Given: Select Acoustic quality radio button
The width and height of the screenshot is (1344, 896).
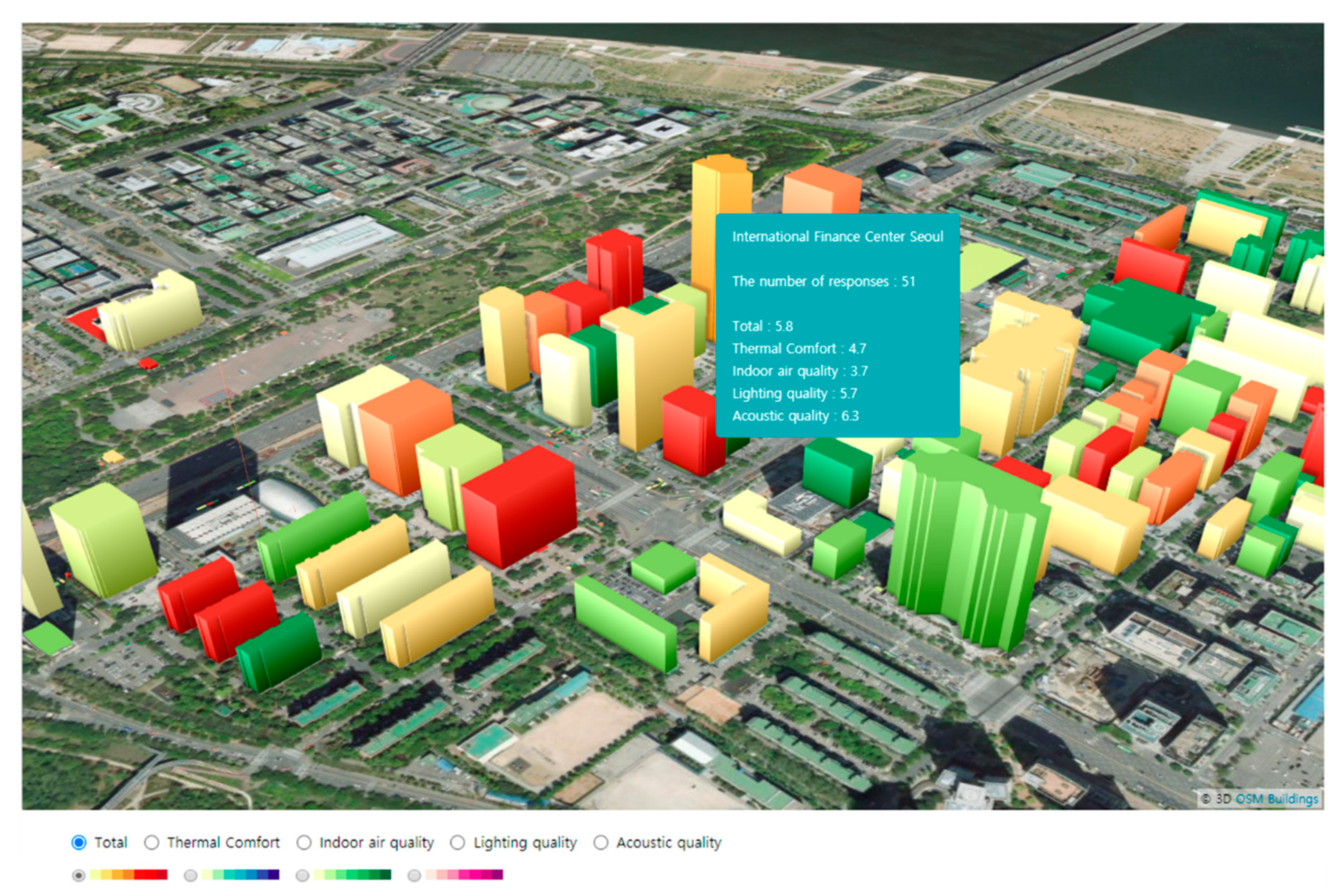Looking at the screenshot, I should point(601,842).
